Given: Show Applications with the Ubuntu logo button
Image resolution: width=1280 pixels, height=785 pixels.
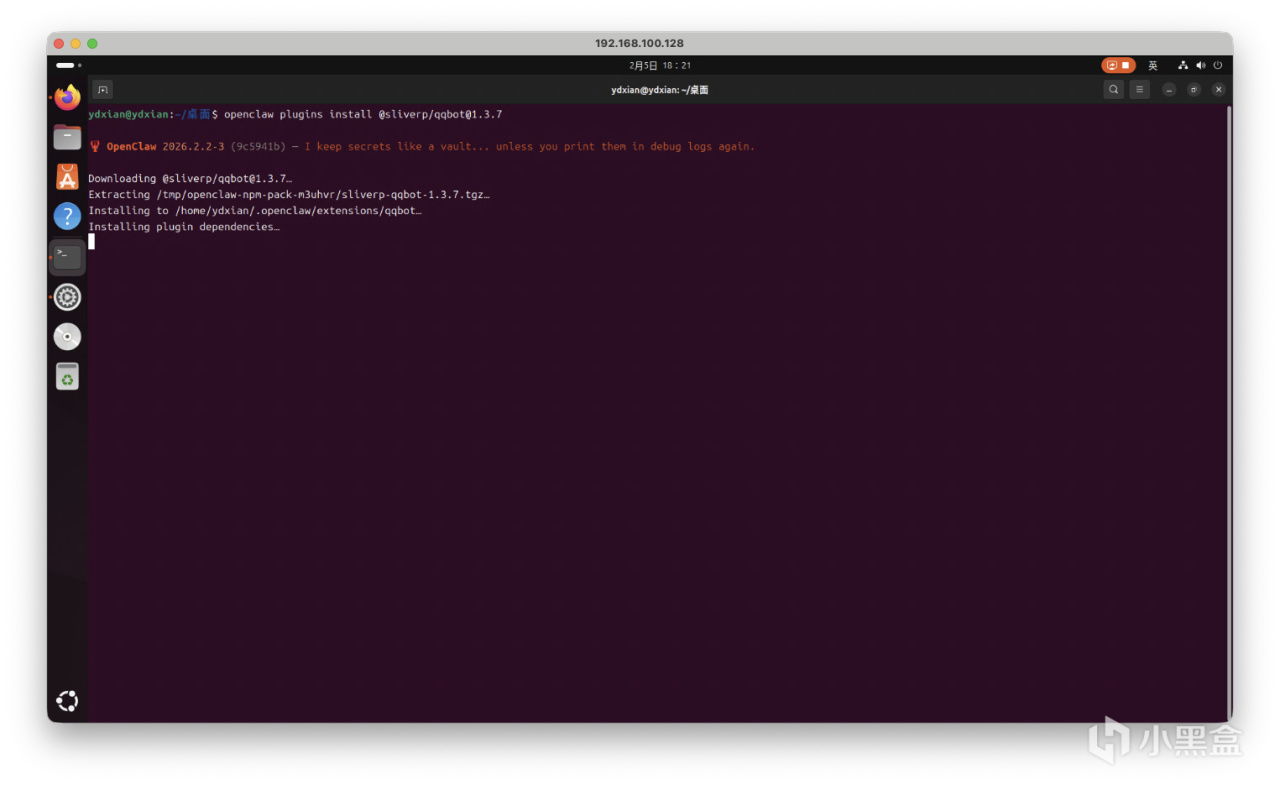Looking at the screenshot, I should tap(67, 701).
